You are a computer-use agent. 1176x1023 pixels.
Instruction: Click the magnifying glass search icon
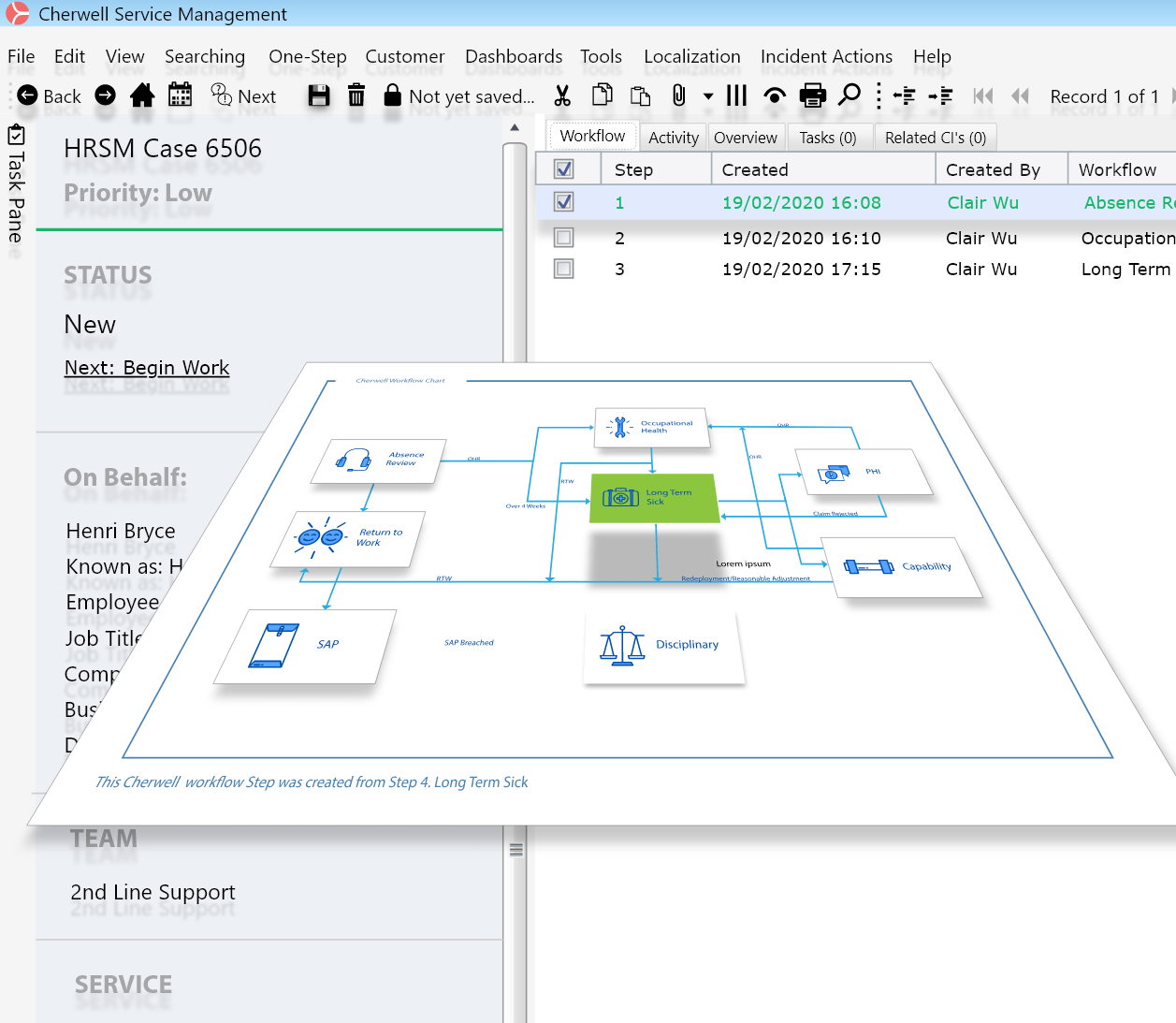click(849, 95)
